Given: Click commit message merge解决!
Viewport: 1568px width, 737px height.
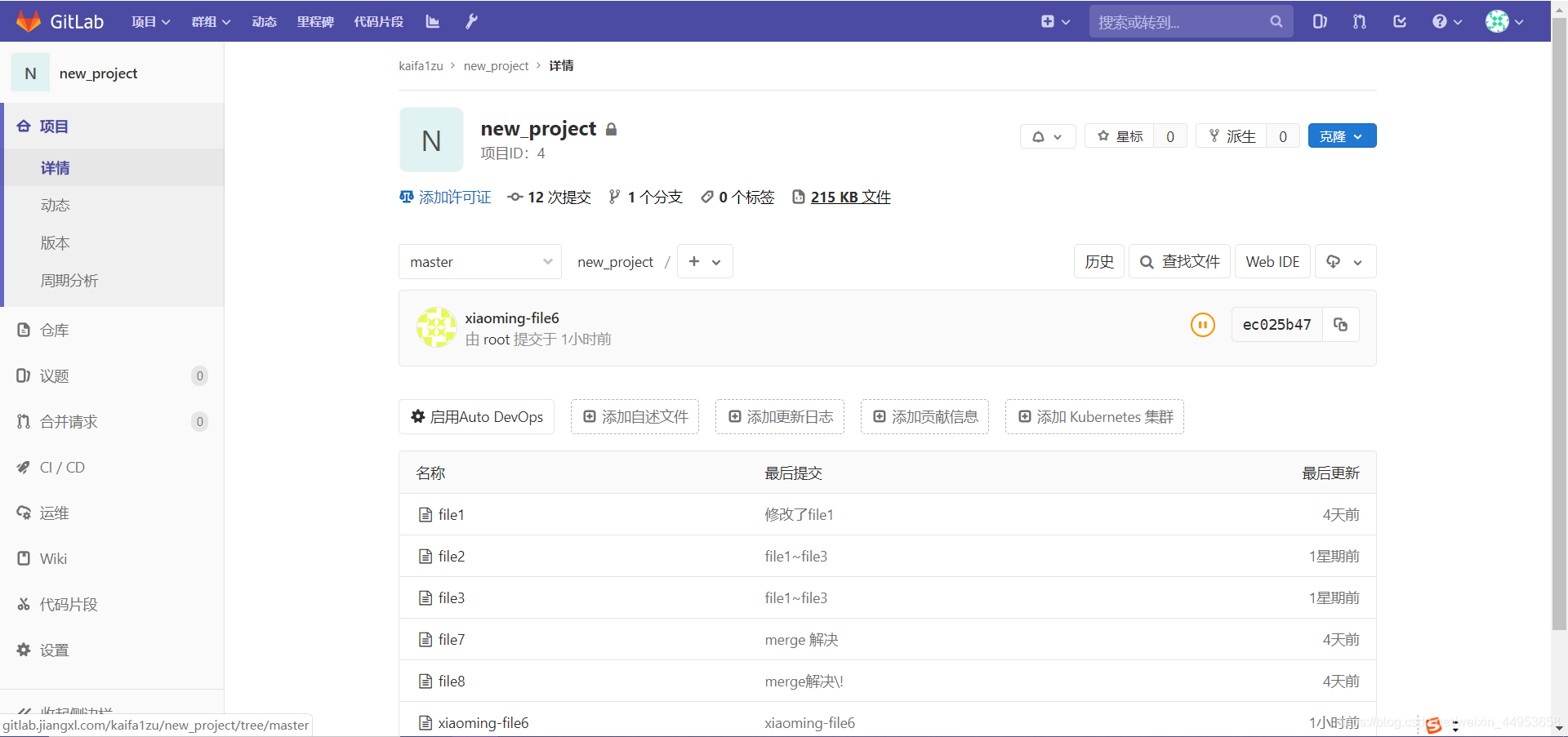Looking at the screenshot, I should [804, 682].
